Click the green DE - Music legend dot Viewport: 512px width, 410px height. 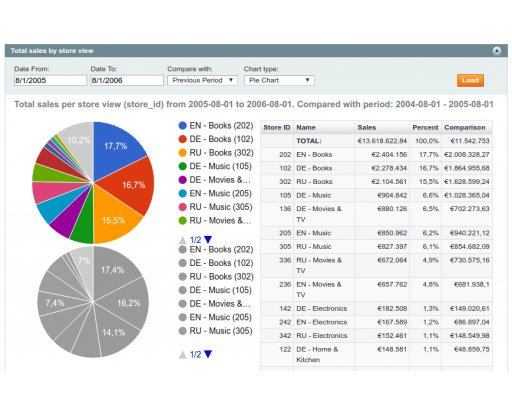(182, 166)
